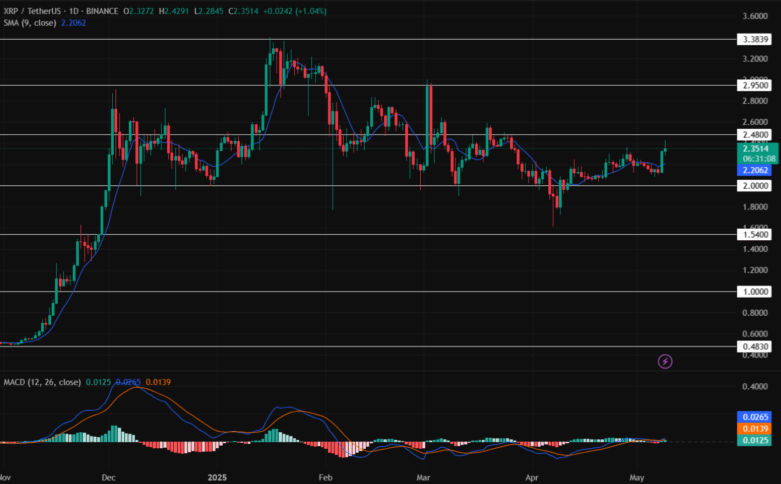Click the SMA legend value 2.2062 at top
The height and width of the screenshot is (484, 781).
[x=74, y=23]
